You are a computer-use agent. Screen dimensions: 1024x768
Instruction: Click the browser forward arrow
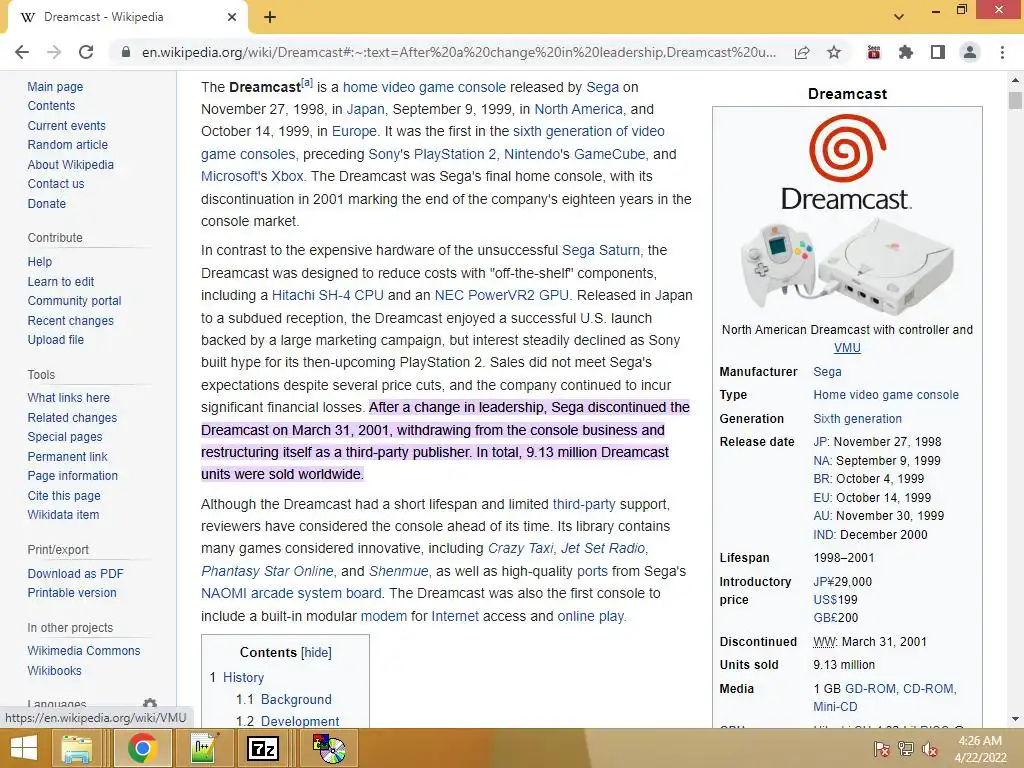tap(54, 52)
